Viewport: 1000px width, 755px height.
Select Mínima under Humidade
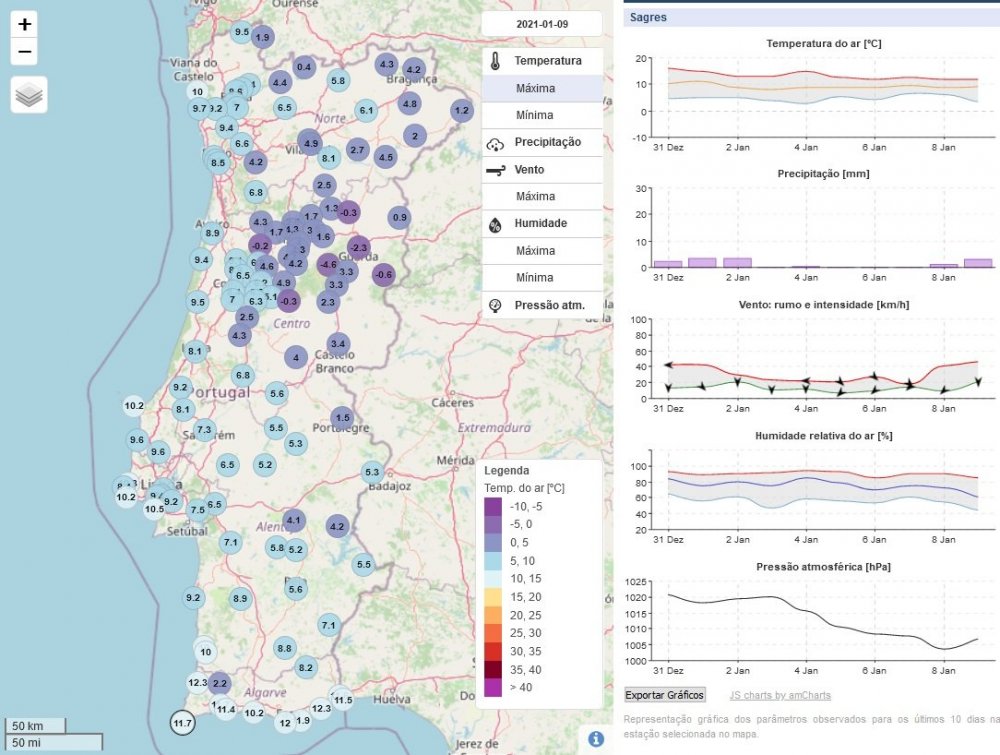pos(535,278)
